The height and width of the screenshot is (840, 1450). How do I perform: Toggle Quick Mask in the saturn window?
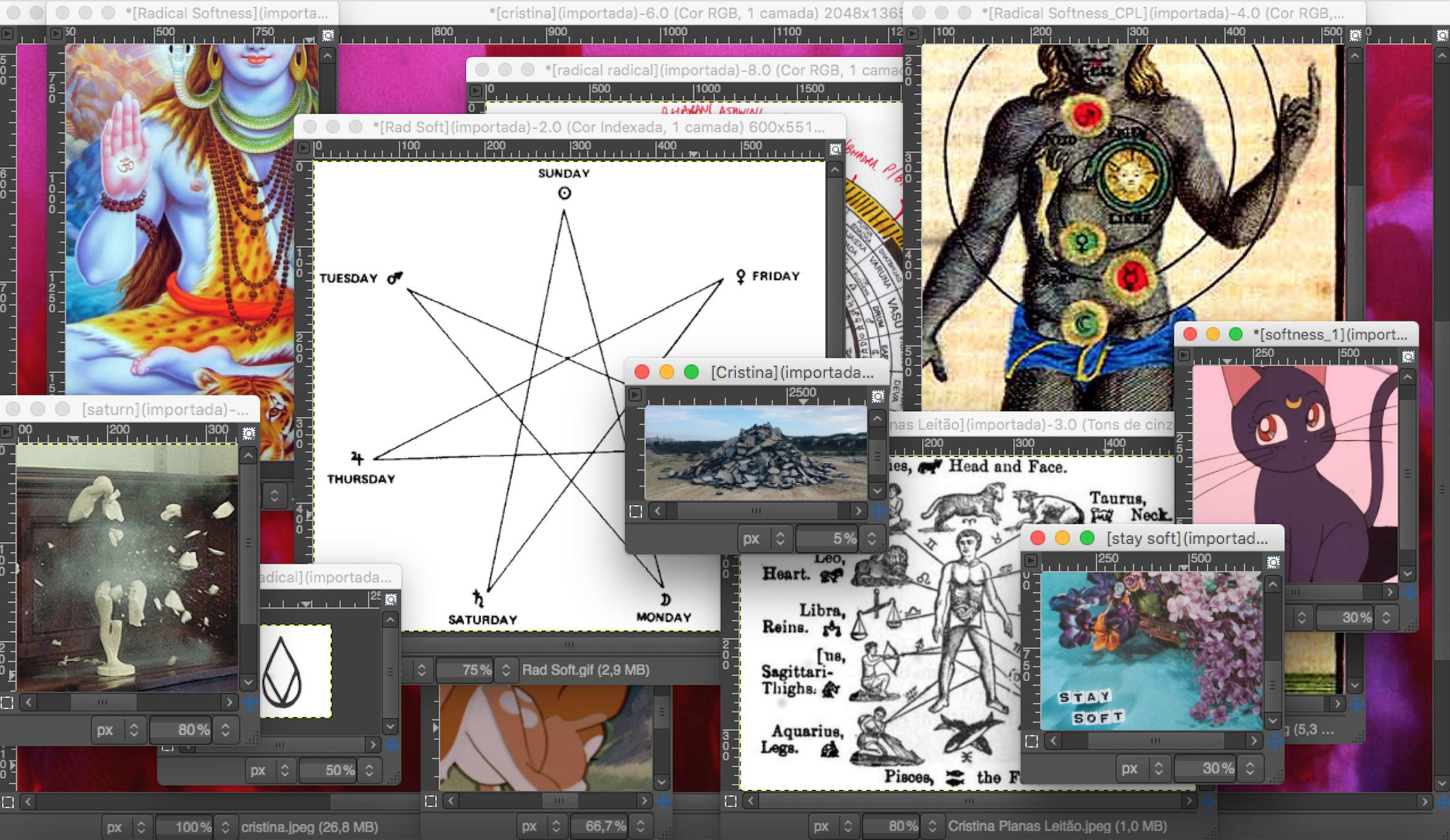pyautogui.click(x=7, y=702)
